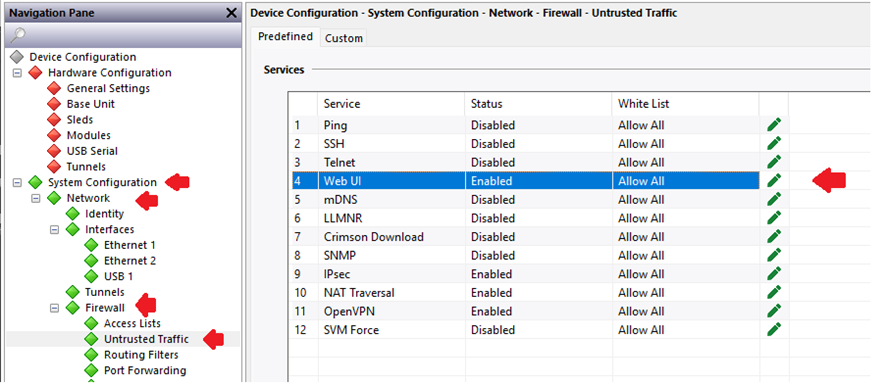
Task: Collapse the Hardware Configuration tree node
Action: [17, 73]
